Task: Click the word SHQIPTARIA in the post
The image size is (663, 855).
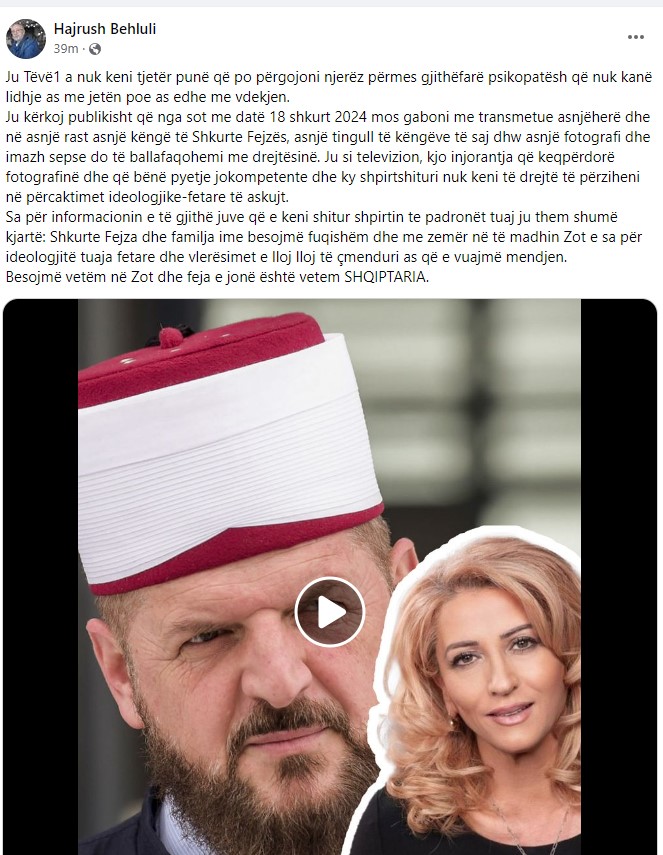Action: tap(386, 277)
